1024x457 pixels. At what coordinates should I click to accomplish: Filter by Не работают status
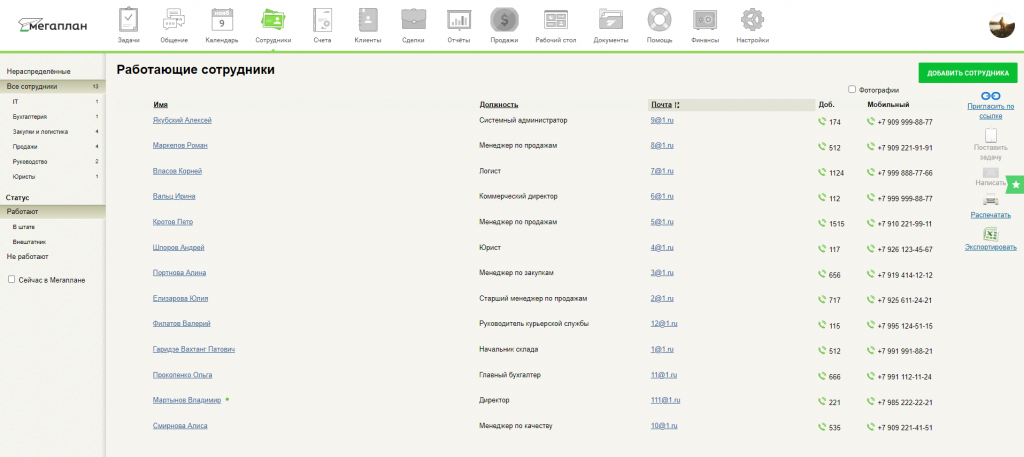coord(27,256)
